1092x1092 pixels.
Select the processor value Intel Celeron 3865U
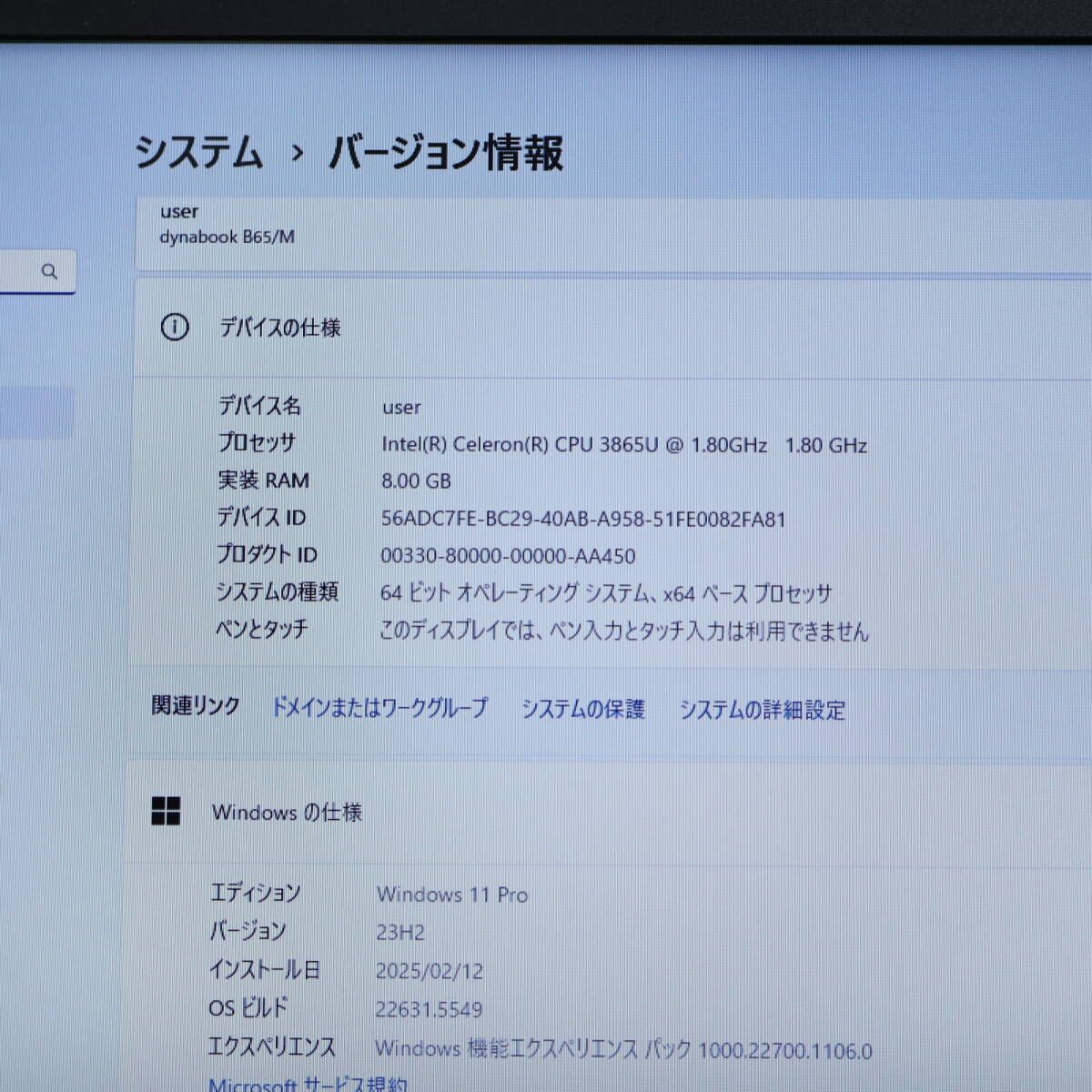[x=624, y=444]
